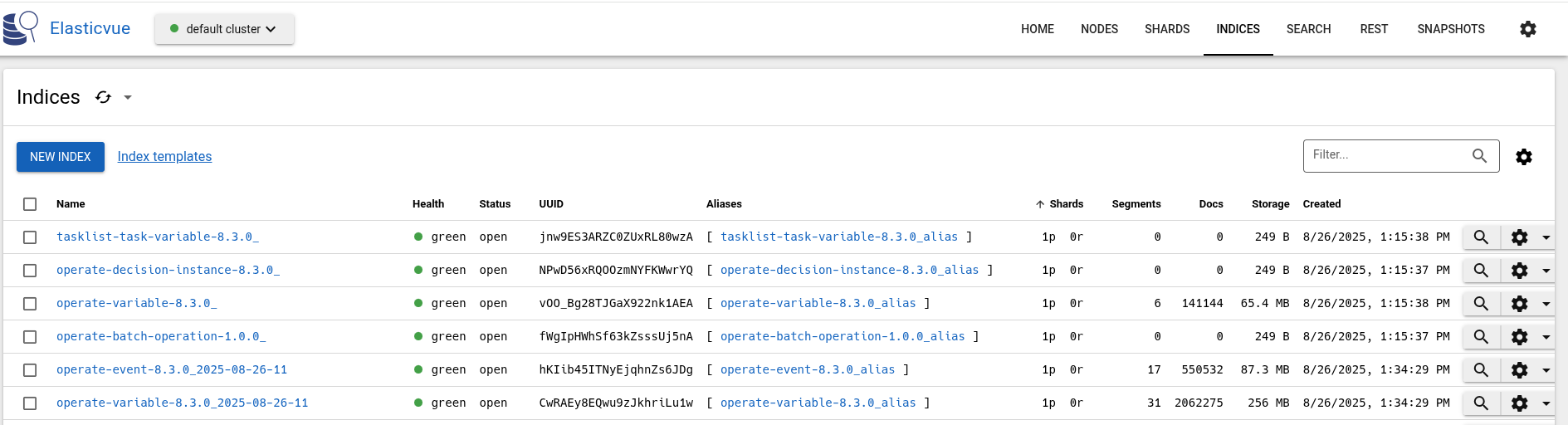
Task: Go to the HOME tab
Action: [1038, 29]
